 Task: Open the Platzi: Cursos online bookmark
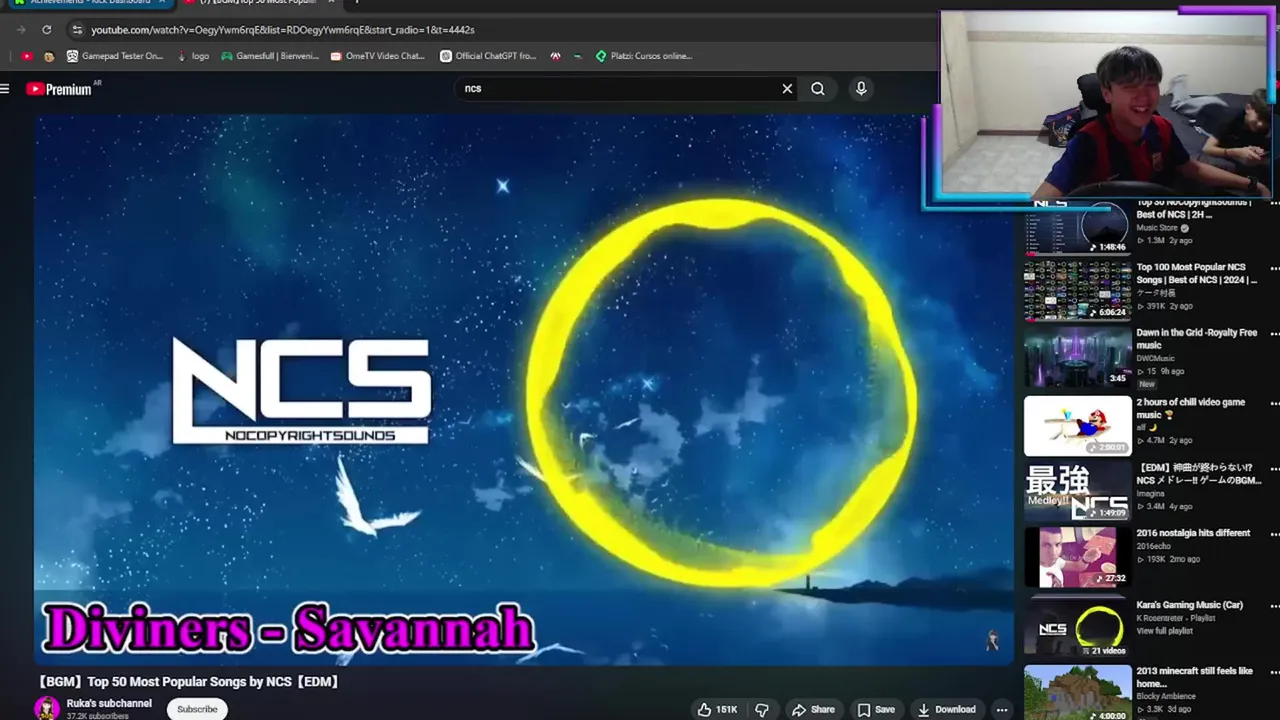(x=643, y=56)
